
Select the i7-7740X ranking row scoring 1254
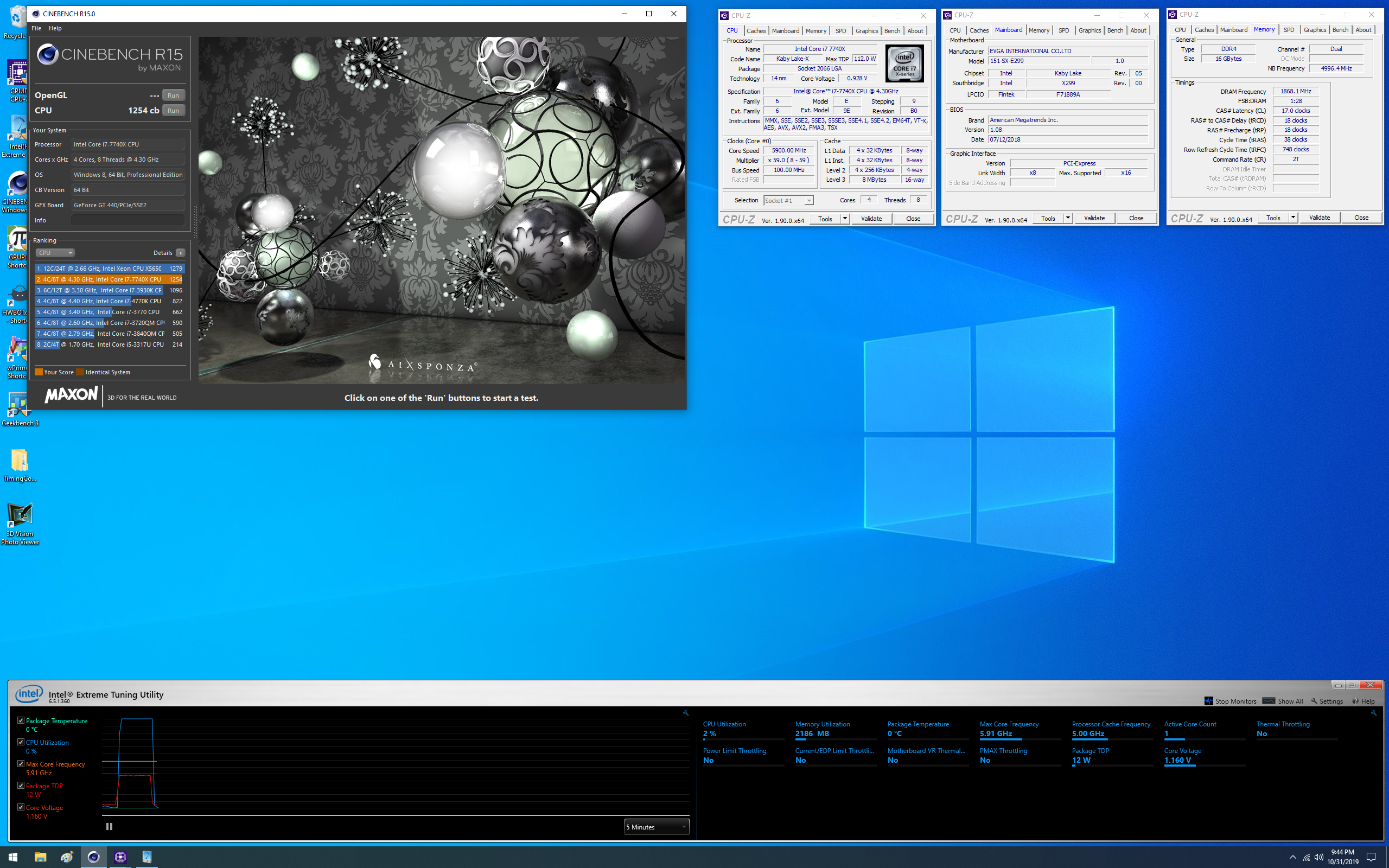coord(109,279)
